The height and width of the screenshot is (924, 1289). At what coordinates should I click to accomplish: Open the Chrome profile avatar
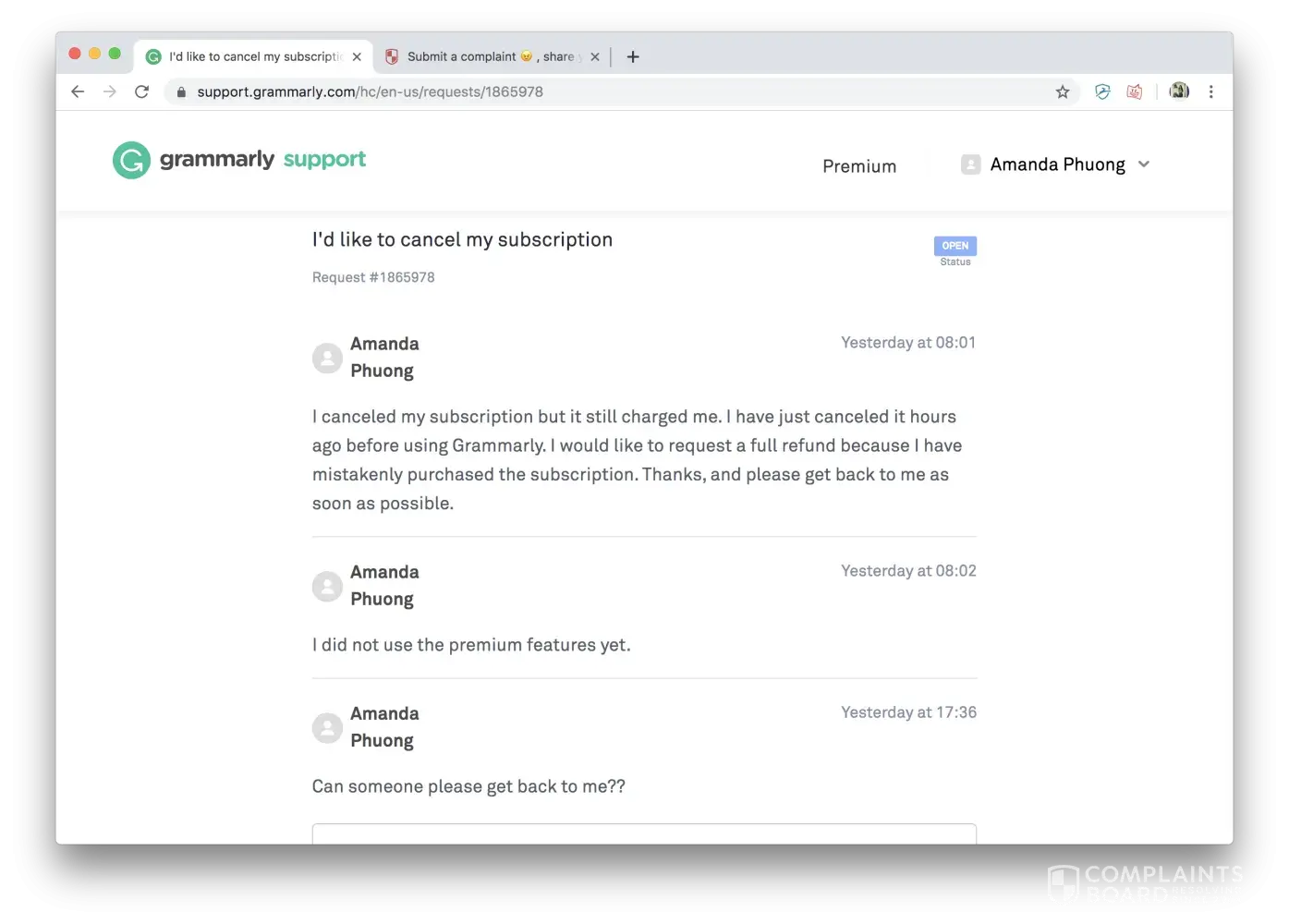point(1179,91)
